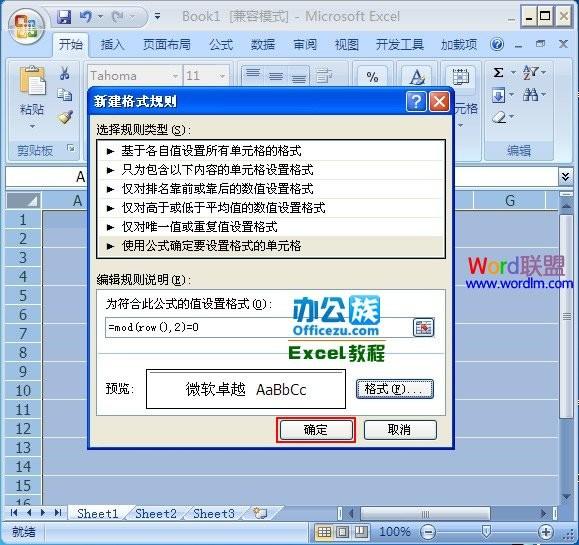Click the Fill down icon

coord(499,95)
